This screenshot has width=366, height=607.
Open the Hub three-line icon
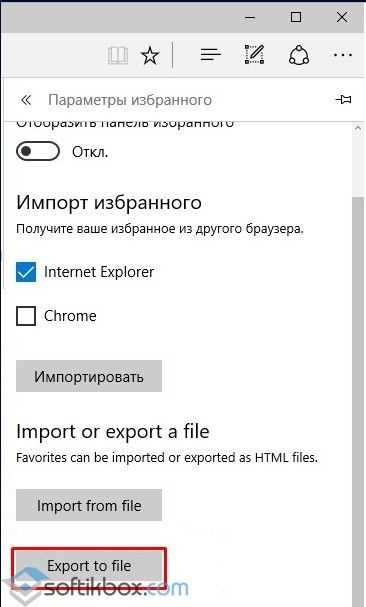coord(211,55)
